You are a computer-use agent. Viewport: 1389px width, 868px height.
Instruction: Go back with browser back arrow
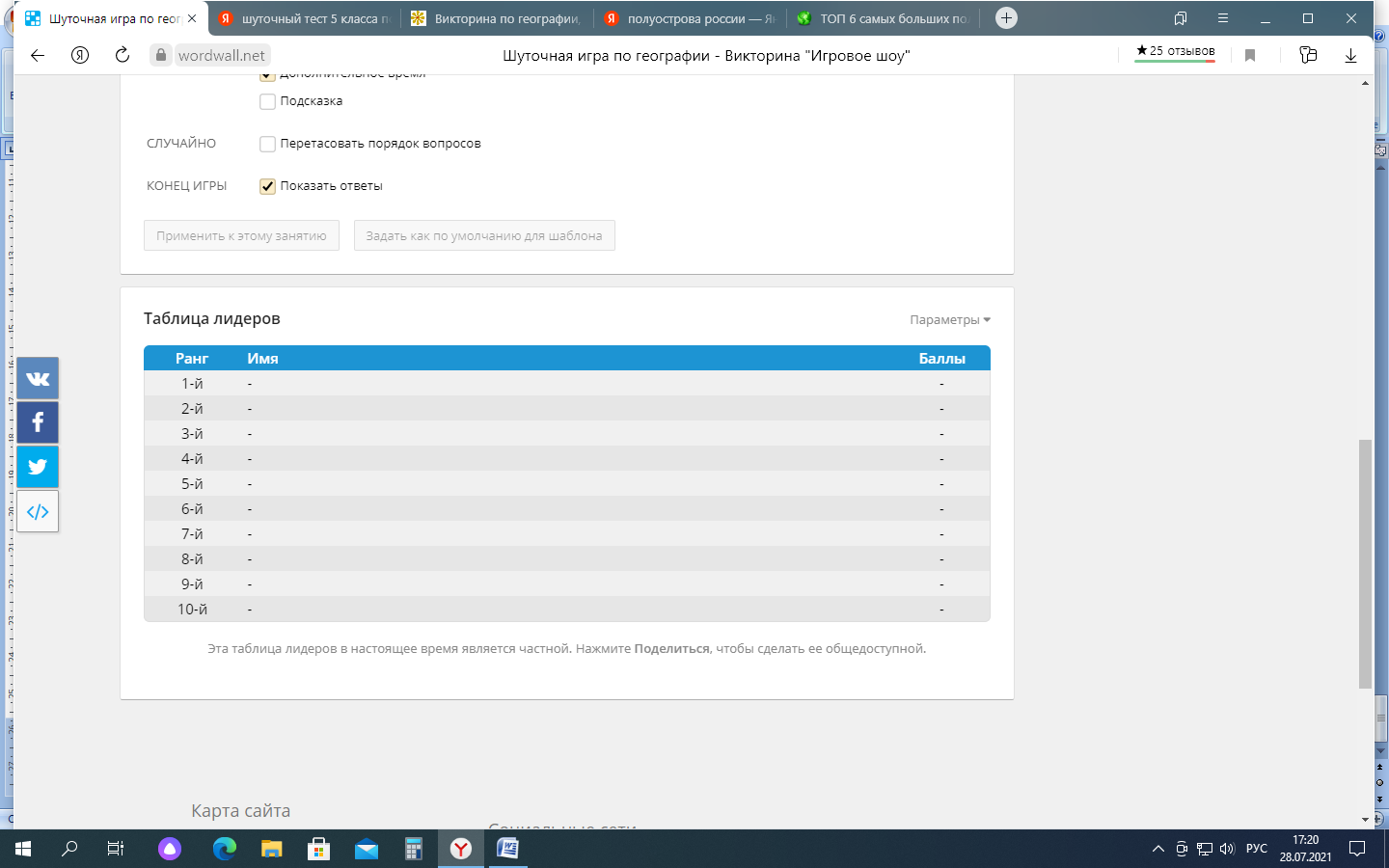[38, 55]
